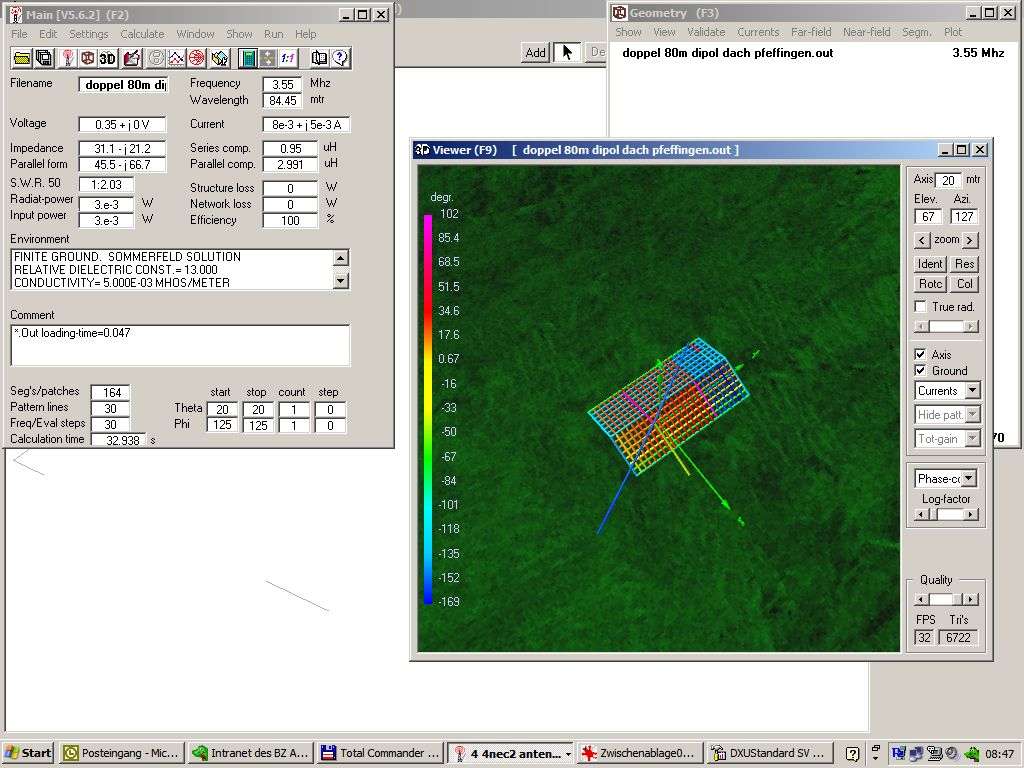Expand the Currents dropdown in Viewer

tap(972, 391)
